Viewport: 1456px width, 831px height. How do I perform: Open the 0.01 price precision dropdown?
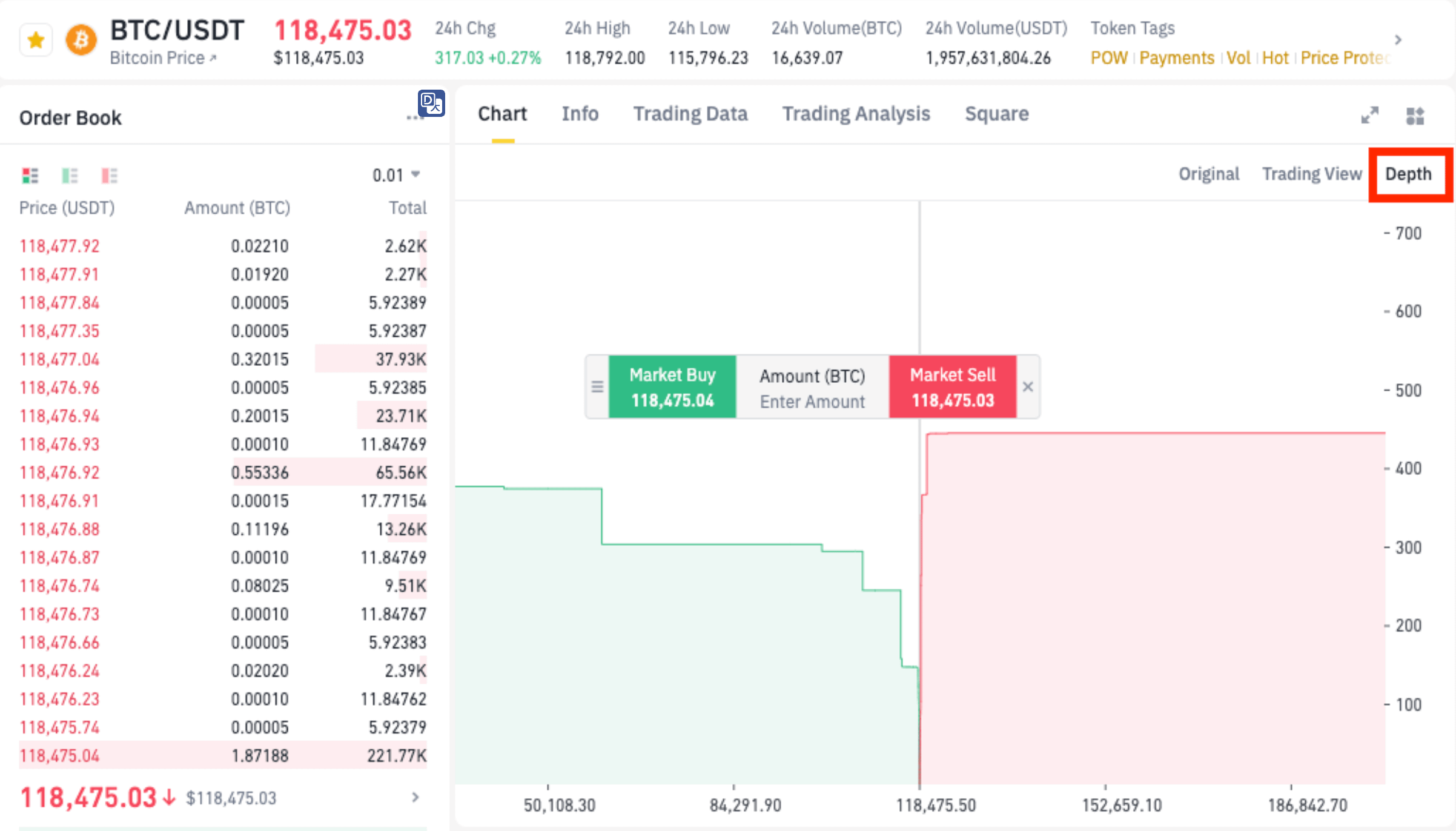tap(396, 175)
